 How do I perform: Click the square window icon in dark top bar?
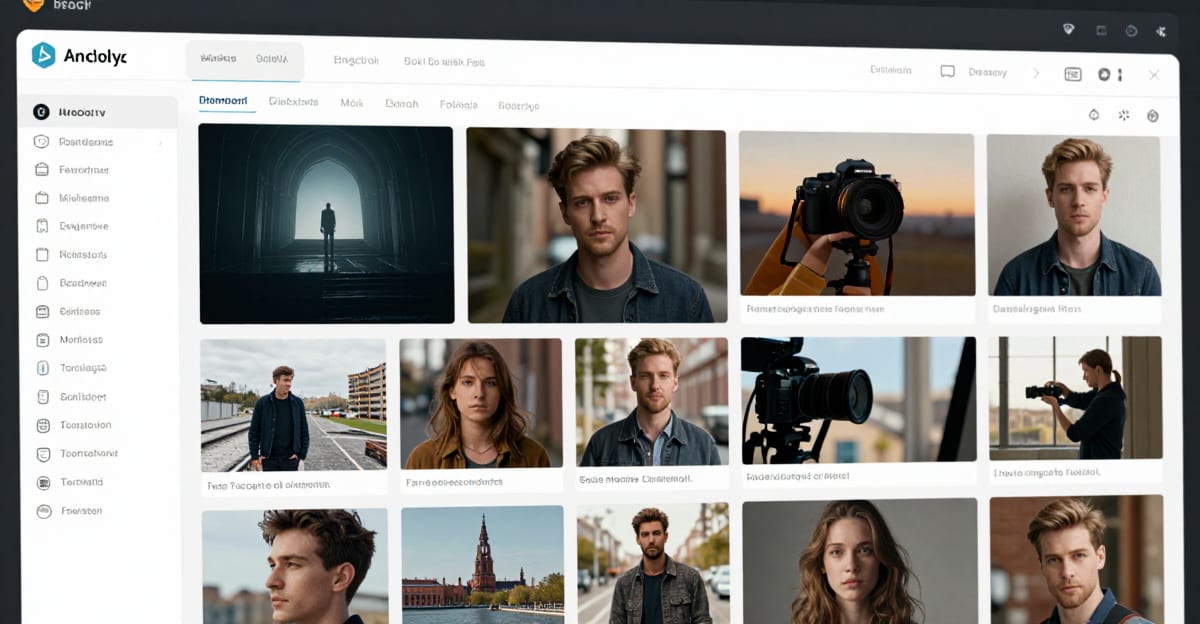[x=1101, y=30]
